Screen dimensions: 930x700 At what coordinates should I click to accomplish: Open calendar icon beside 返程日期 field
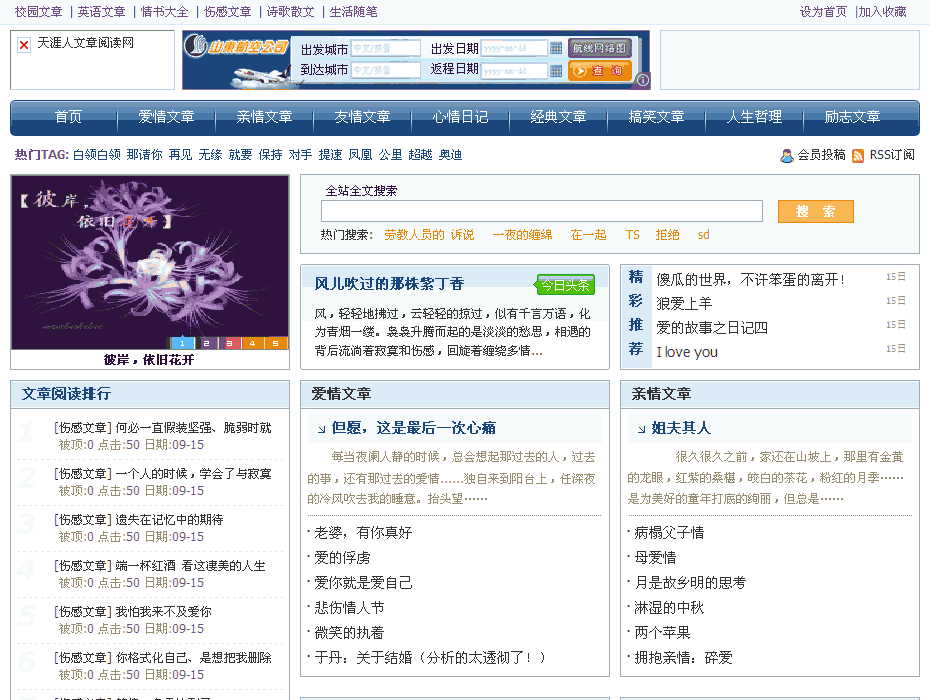[556, 69]
